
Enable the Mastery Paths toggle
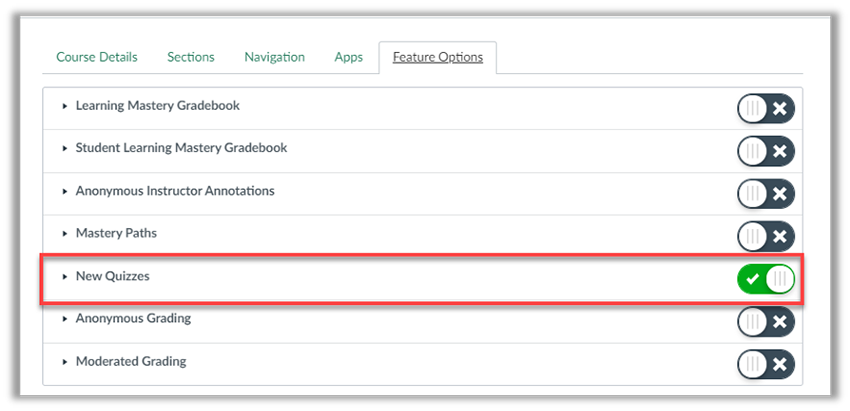click(766, 236)
